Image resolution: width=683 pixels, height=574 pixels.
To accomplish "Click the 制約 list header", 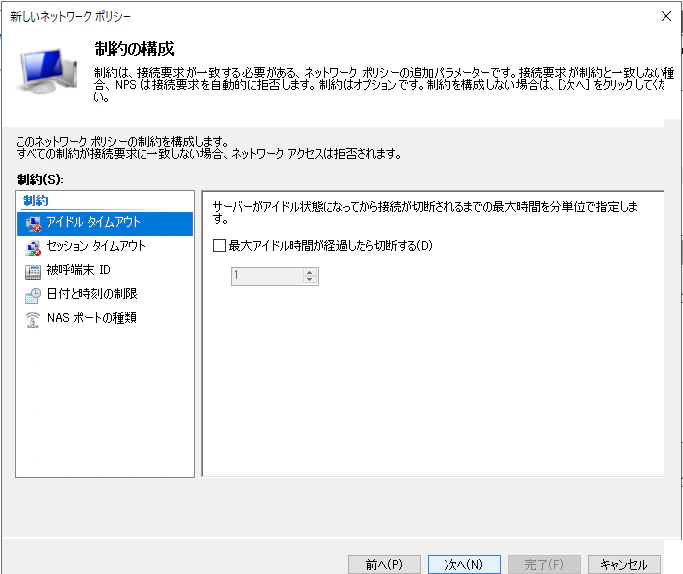I will (36, 201).
